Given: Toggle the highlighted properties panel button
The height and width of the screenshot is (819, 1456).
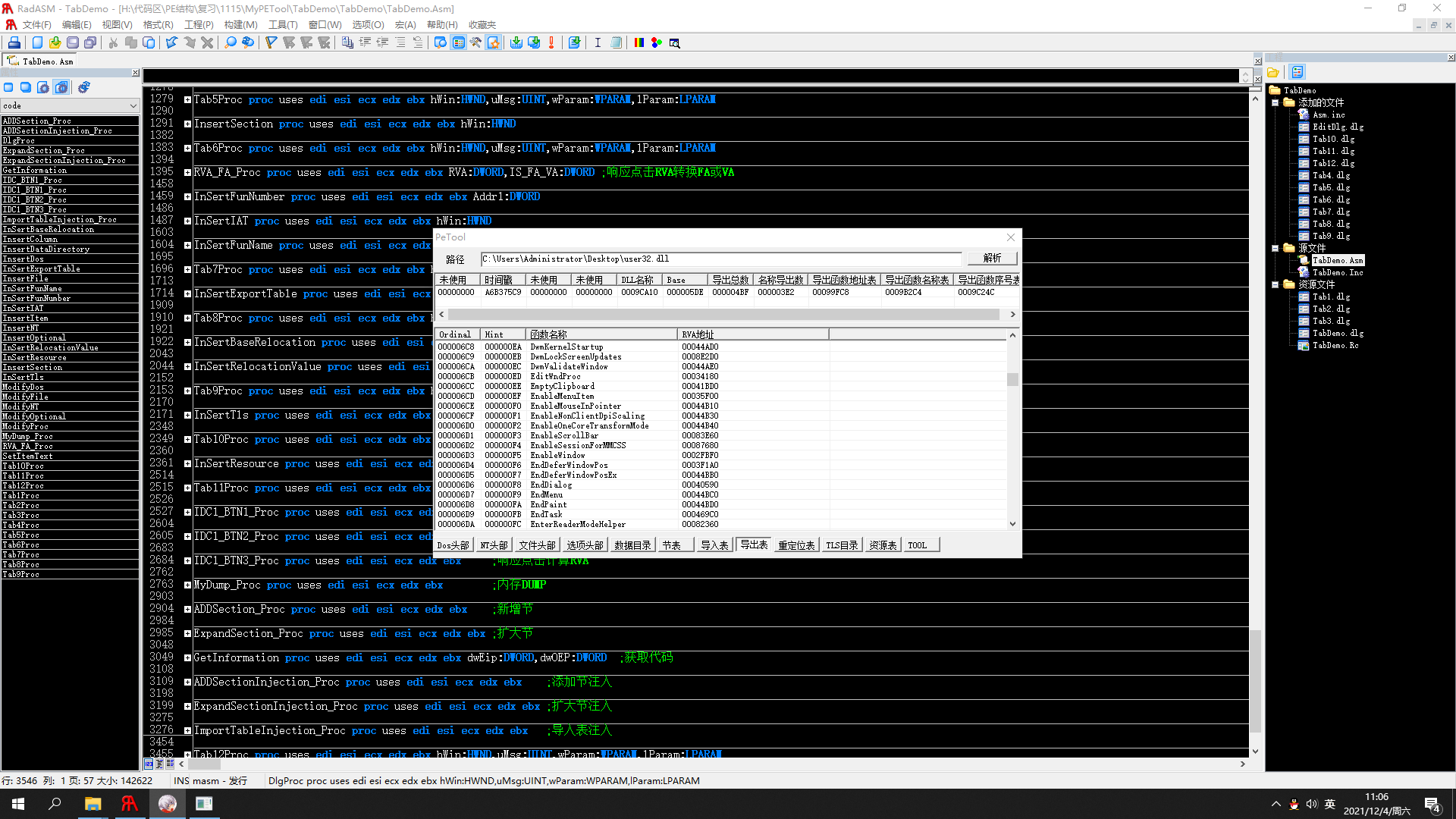Looking at the screenshot, I should 62,87.
